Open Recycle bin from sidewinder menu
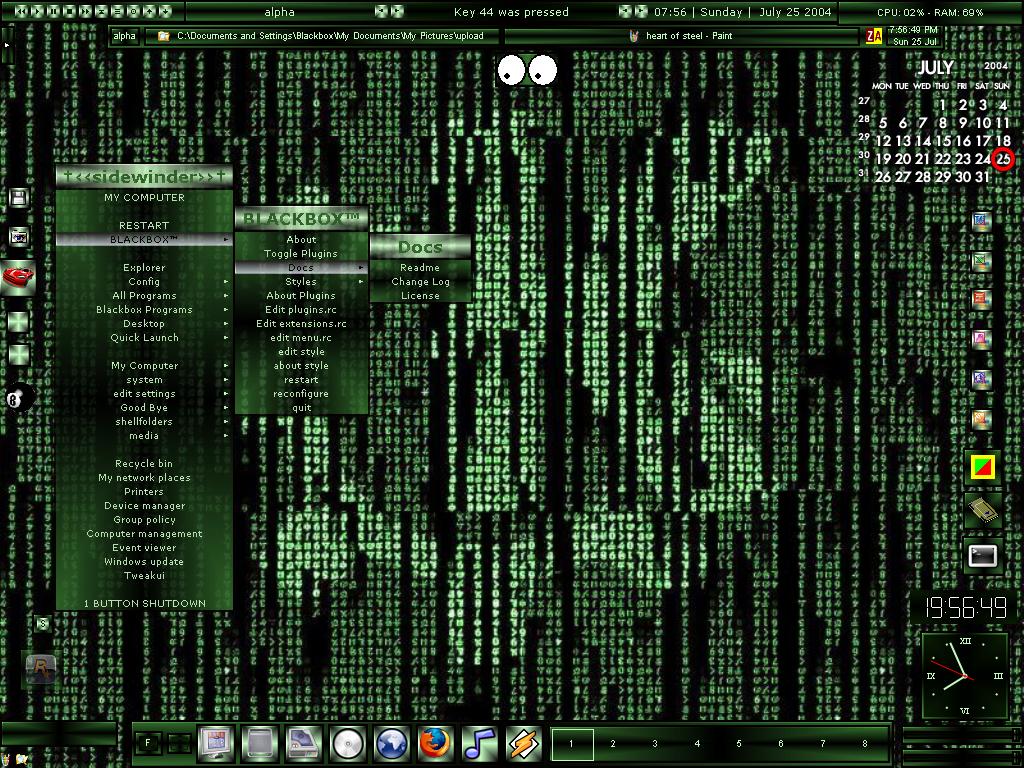The width and height of the screenshot is (1024, 768). [x=144, y=464]
